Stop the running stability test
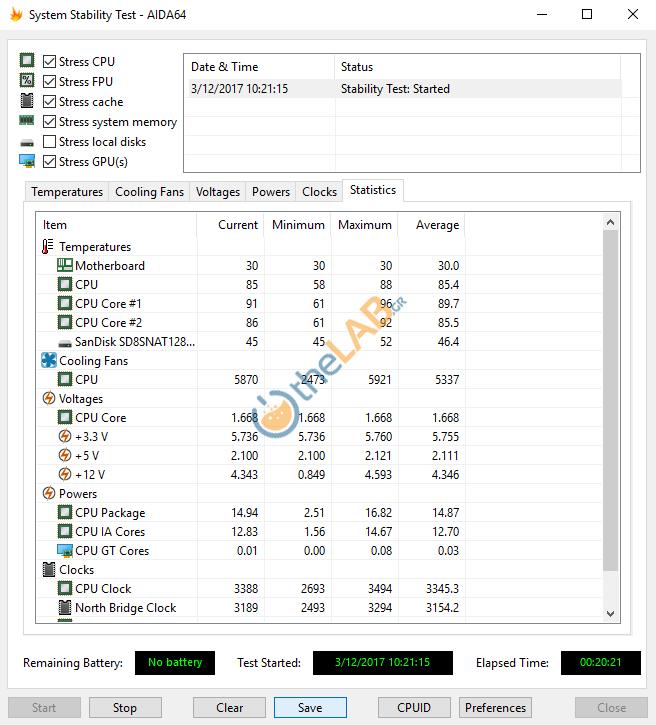Viewport: 656px width, 725px height. [x=125, y=707]
